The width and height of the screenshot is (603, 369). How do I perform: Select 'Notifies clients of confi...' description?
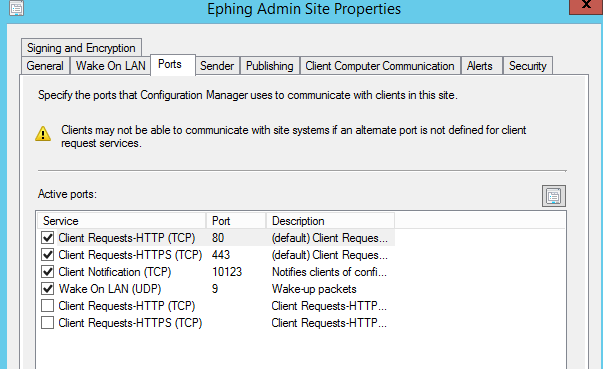click(x=329, y=272)
